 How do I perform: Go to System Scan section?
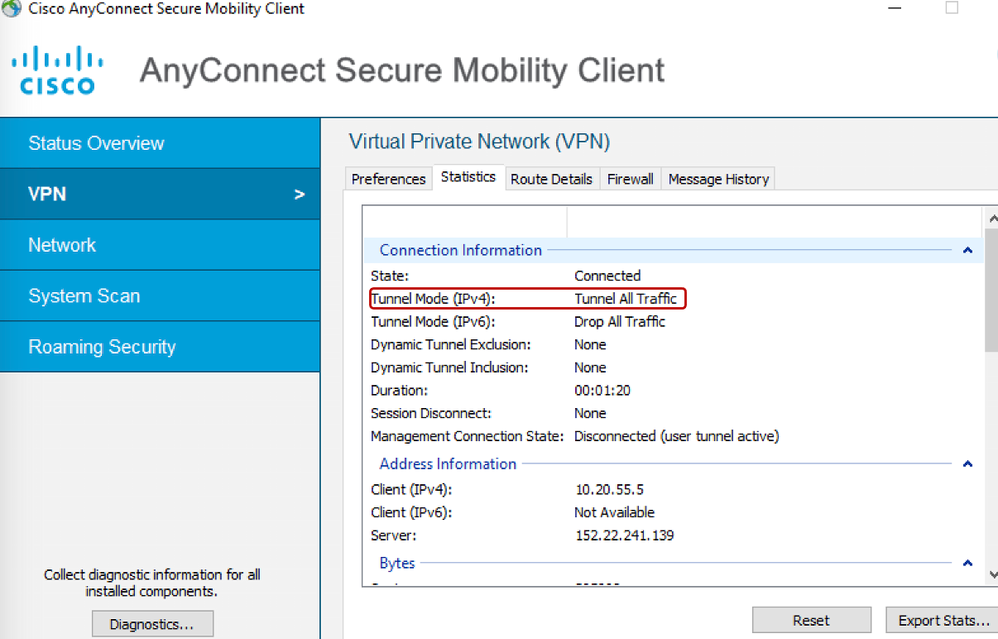pyautogui.click(x=160, y=296)
